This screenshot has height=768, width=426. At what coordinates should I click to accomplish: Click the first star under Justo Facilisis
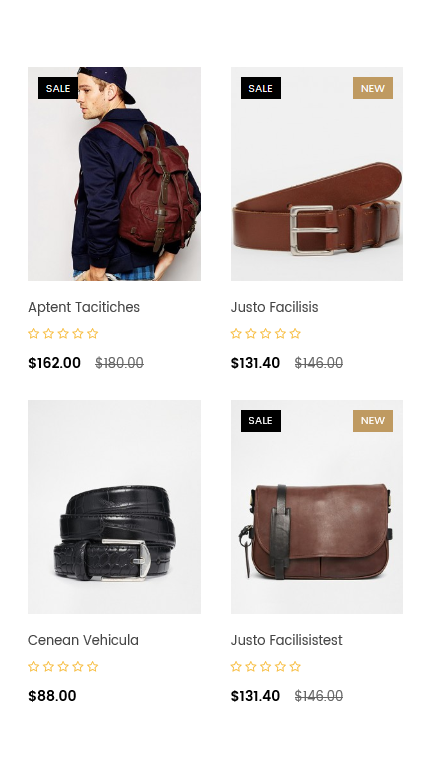(236, 334)
